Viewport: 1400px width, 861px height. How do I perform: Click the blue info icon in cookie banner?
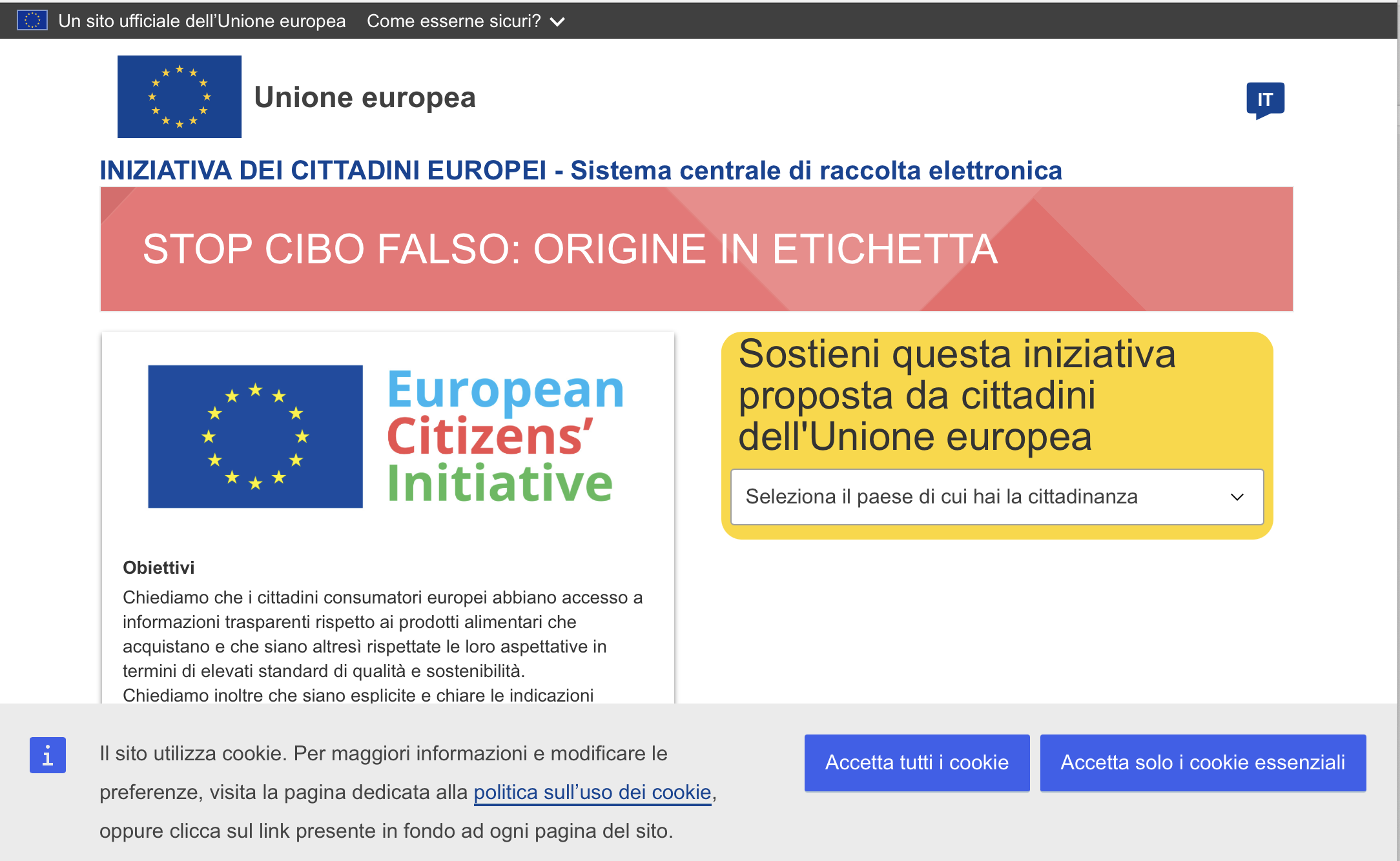point(48,755)
